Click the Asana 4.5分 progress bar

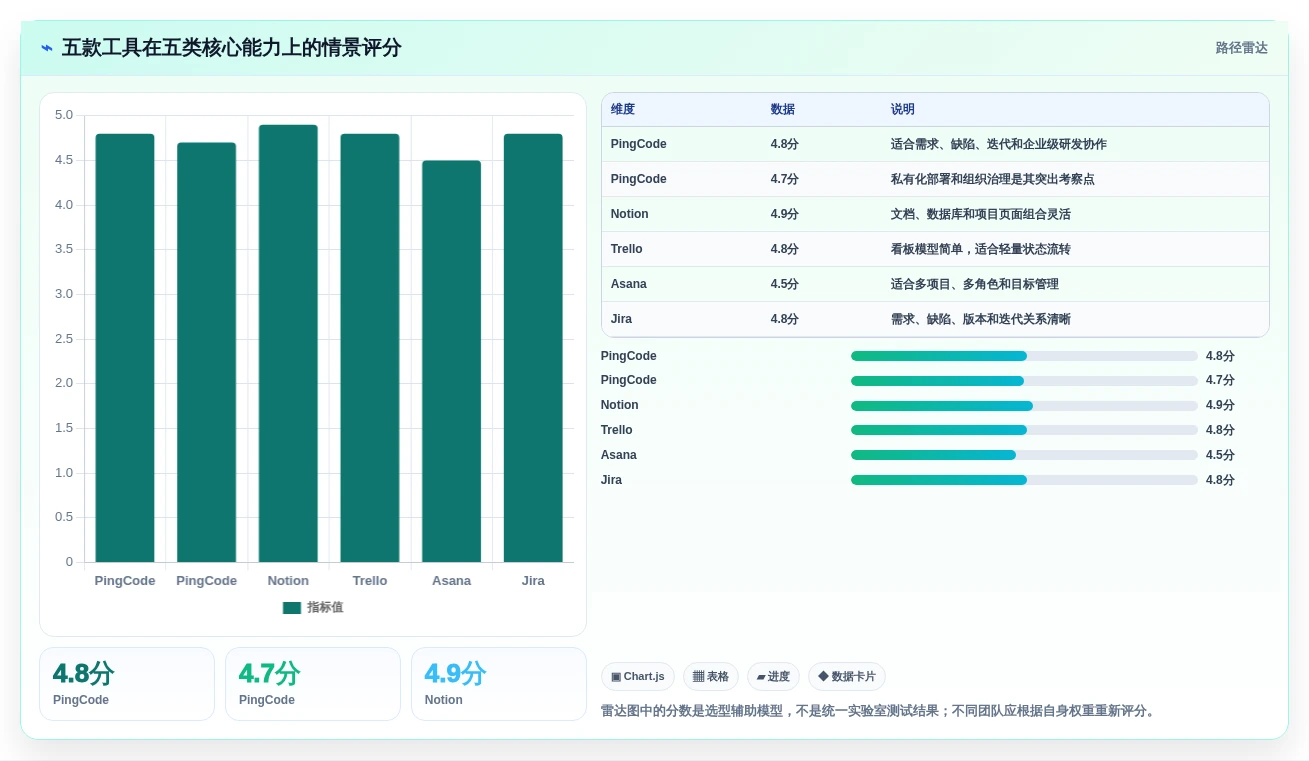1024,456
